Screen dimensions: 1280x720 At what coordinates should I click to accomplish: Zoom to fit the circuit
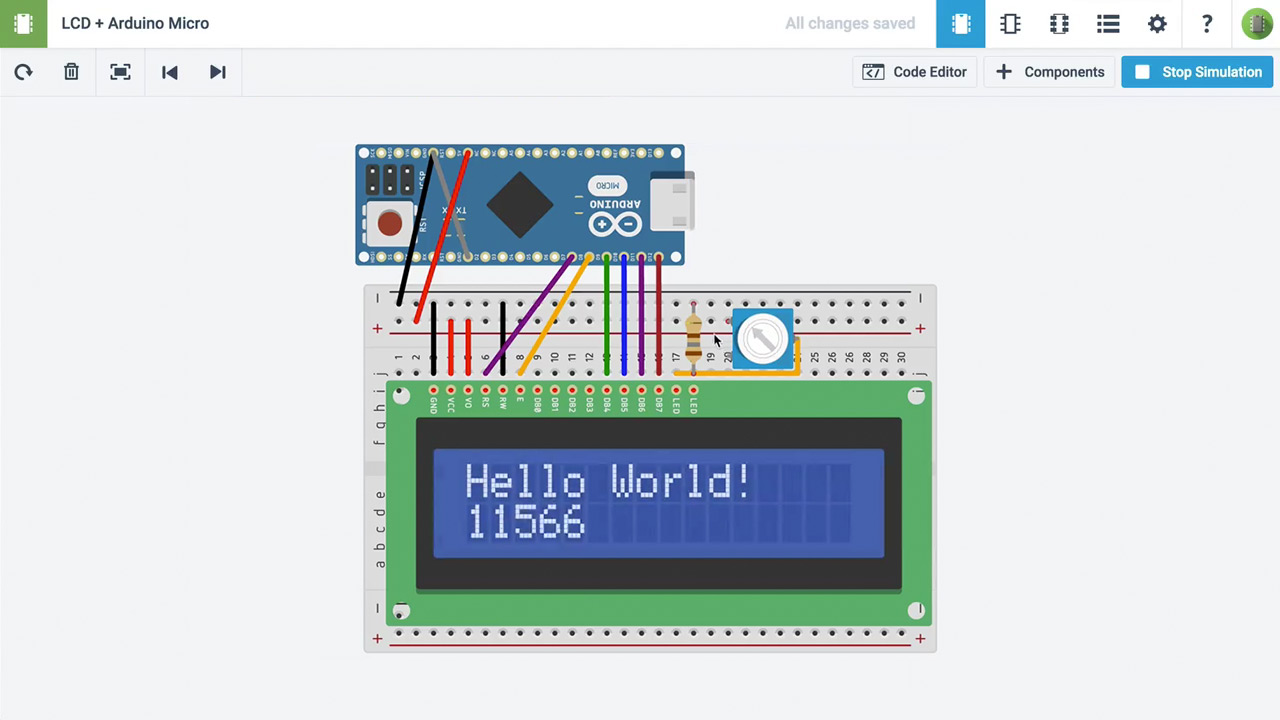click(x=120, y=72)
